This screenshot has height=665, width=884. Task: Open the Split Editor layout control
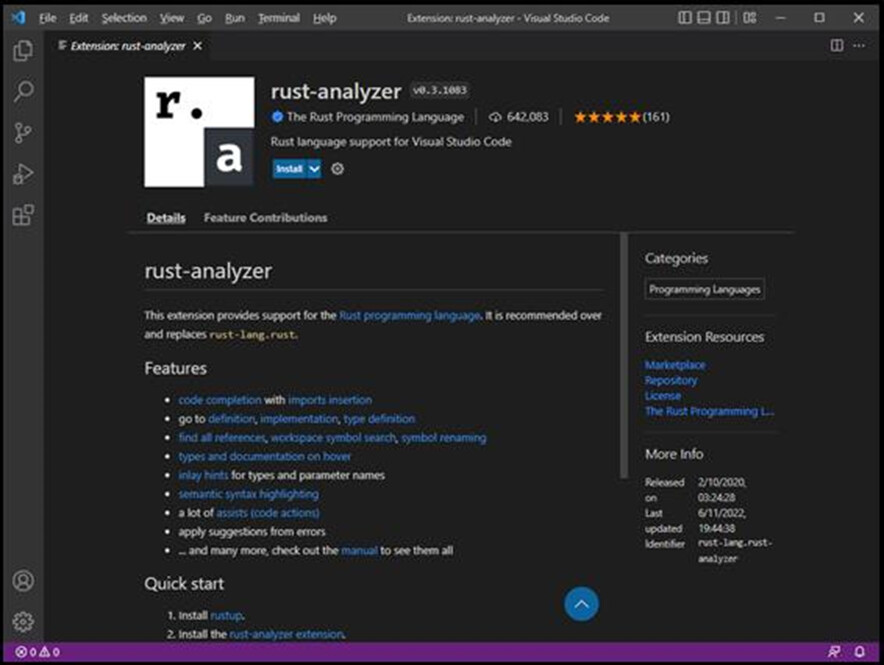click(837, 45)
